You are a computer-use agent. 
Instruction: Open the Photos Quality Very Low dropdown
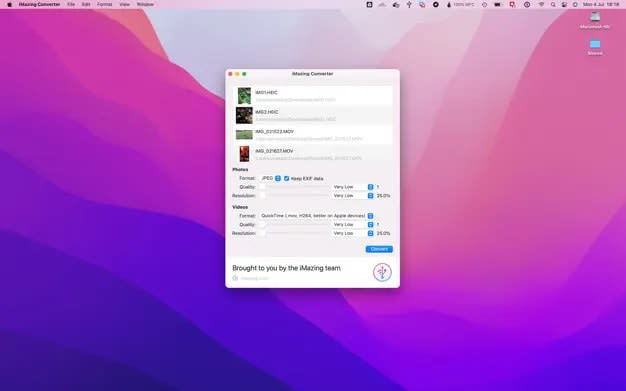[353, 187]
